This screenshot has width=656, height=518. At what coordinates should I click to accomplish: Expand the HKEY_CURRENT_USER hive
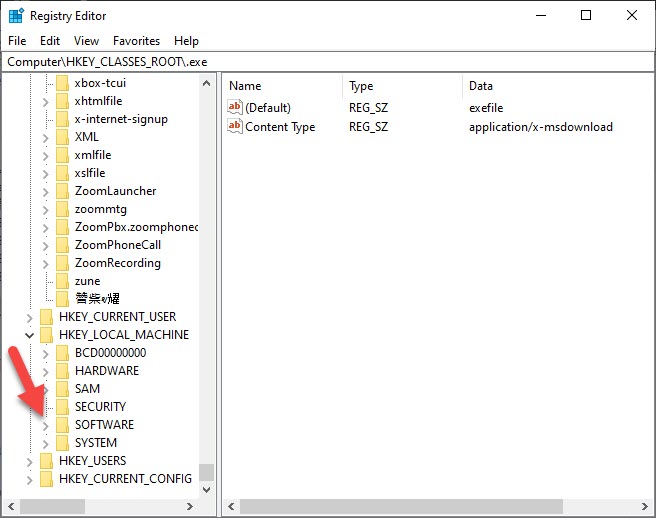click(x=29, y=317)
